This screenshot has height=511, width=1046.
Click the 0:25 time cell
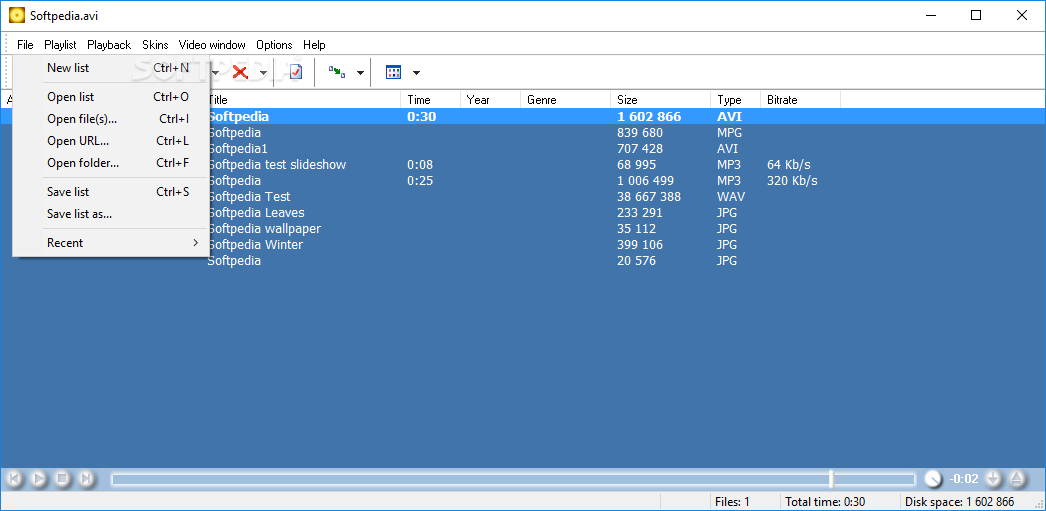click(x=420, y=181)
